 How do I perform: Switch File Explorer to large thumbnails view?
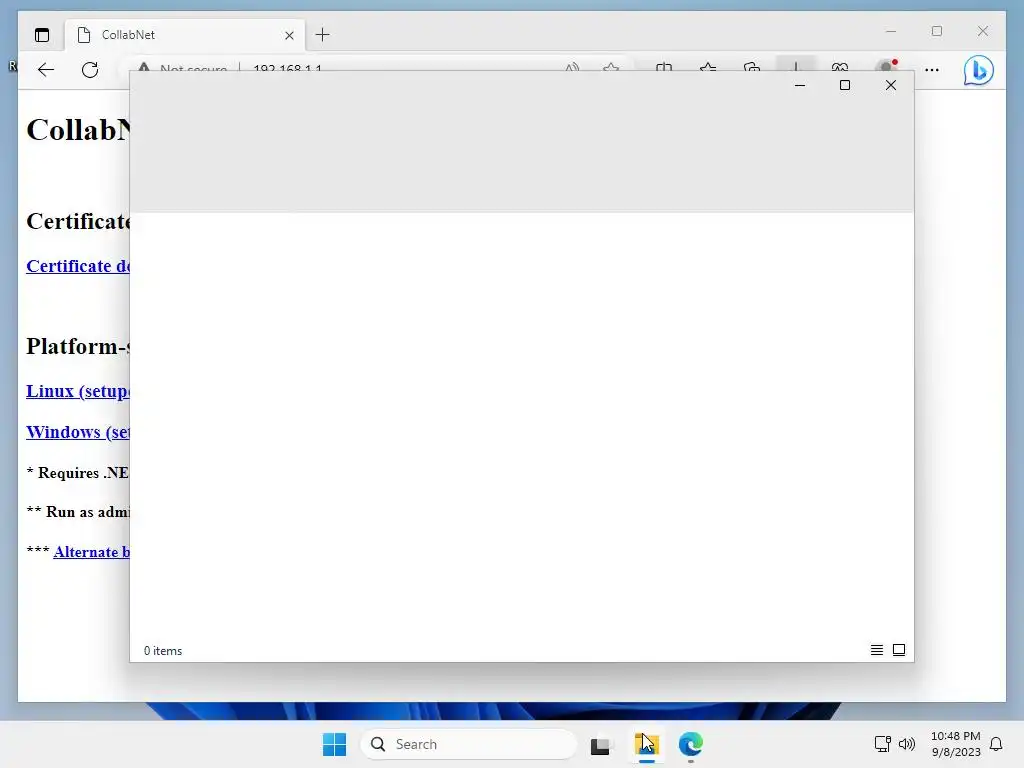tap(899, 650)
